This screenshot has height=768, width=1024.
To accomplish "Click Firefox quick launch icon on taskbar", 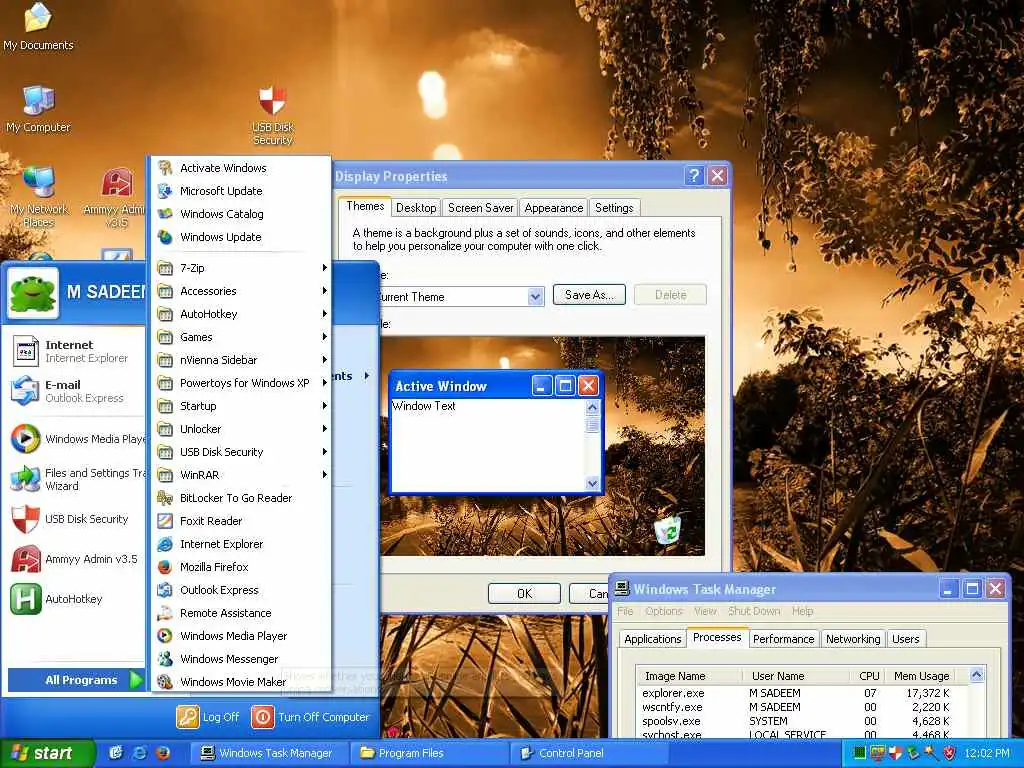I will click(x=163, y=753).
